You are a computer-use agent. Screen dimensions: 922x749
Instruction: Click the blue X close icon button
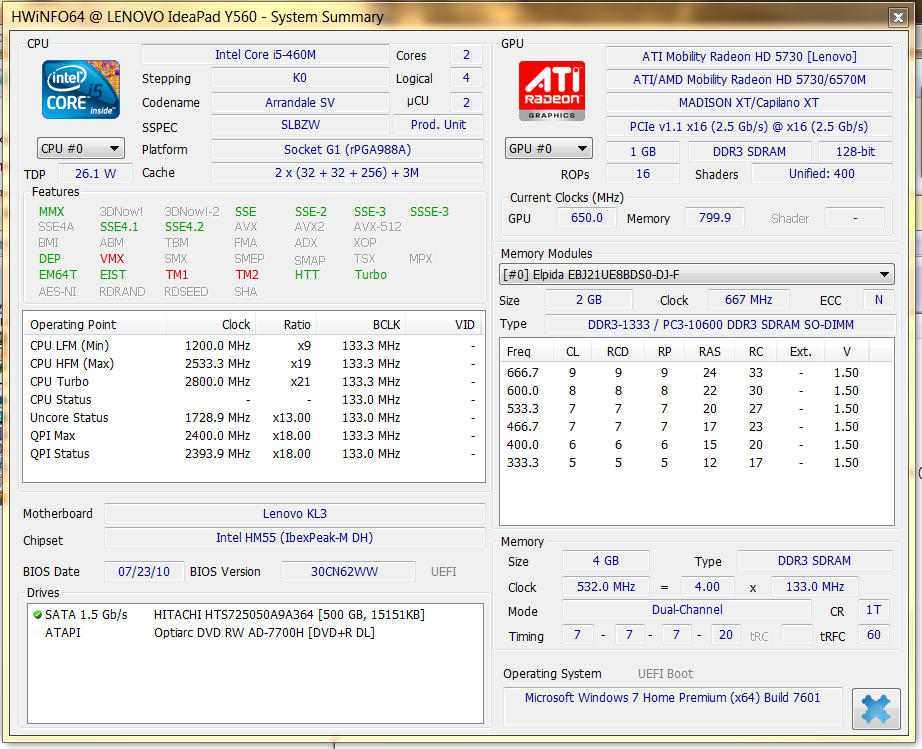tap(876, 708)
